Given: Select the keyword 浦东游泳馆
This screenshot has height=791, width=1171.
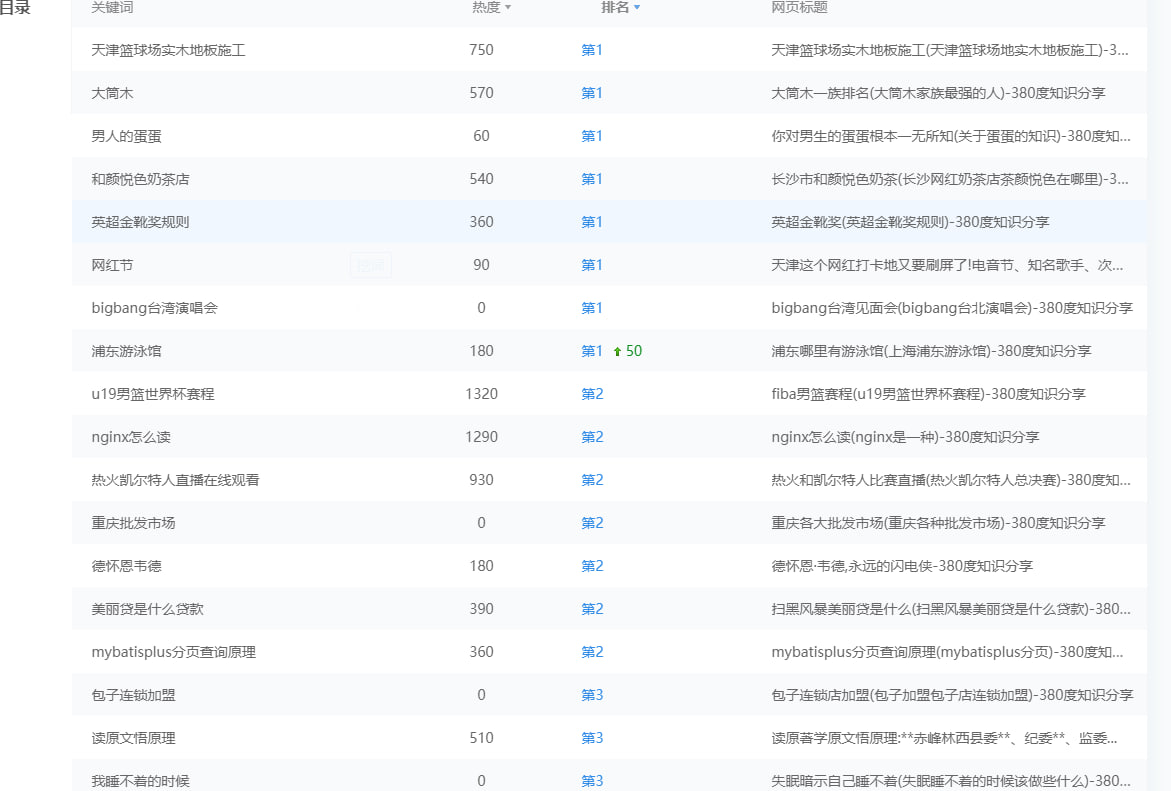Looking at the screenshot, I should [x=125, y=351].
